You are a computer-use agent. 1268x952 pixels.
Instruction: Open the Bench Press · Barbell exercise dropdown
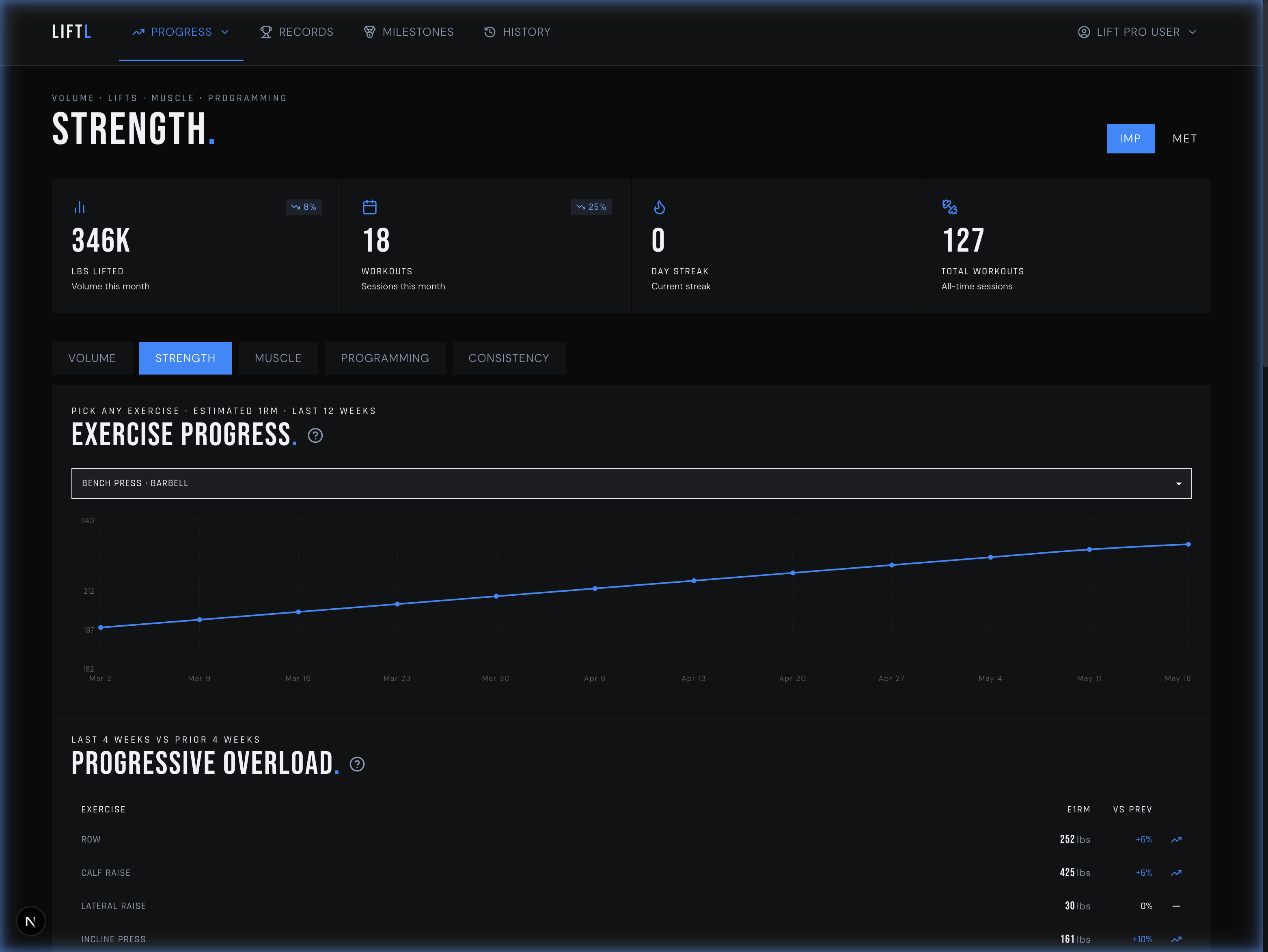631,483
